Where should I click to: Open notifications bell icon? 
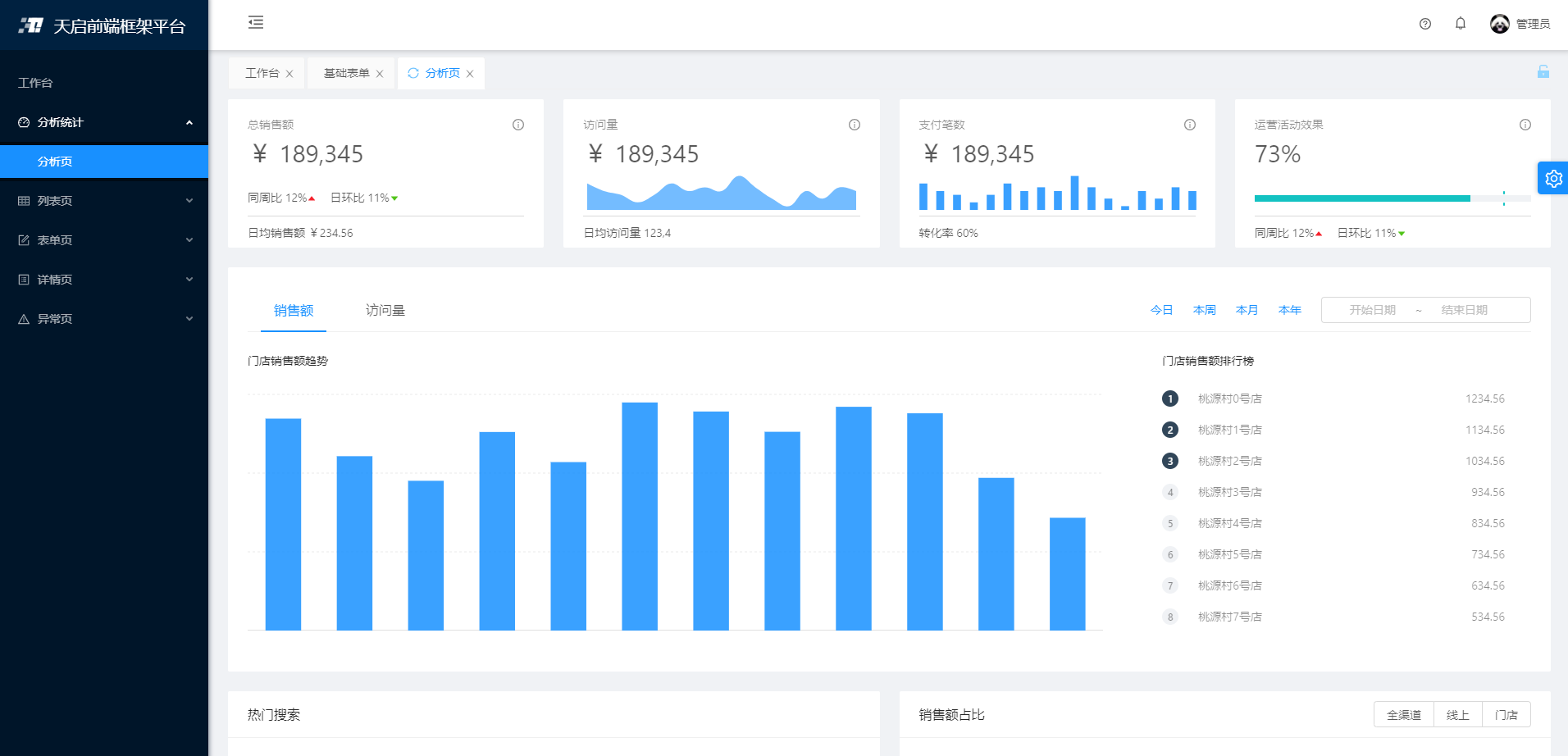click(1461, 24)
